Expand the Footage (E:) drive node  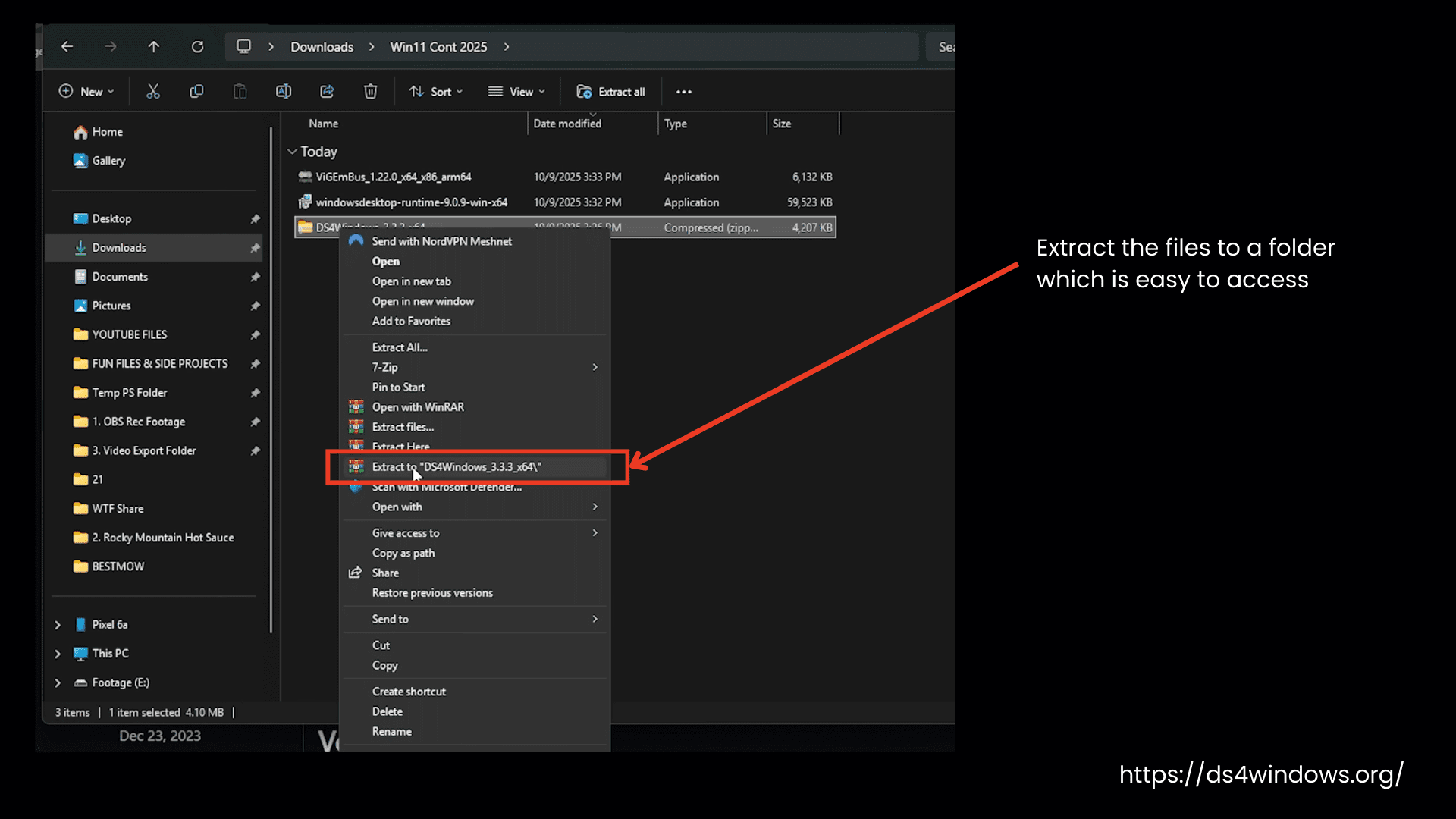[58, 682]
